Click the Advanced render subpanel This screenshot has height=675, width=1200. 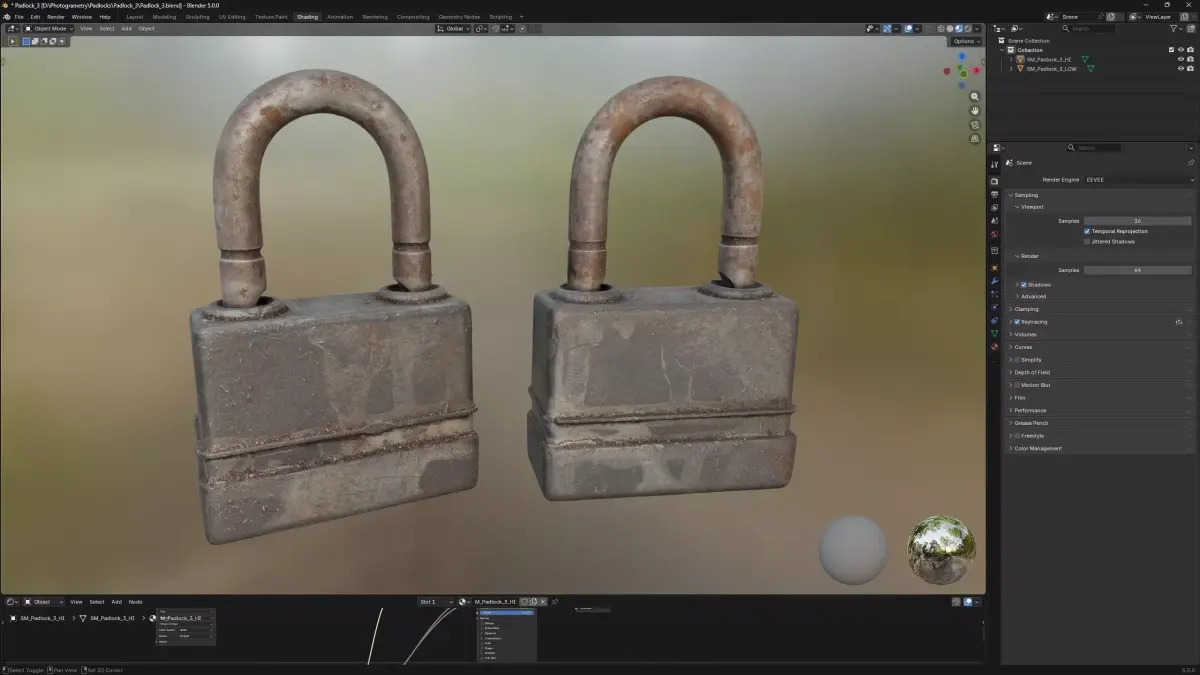(1034, 296)
